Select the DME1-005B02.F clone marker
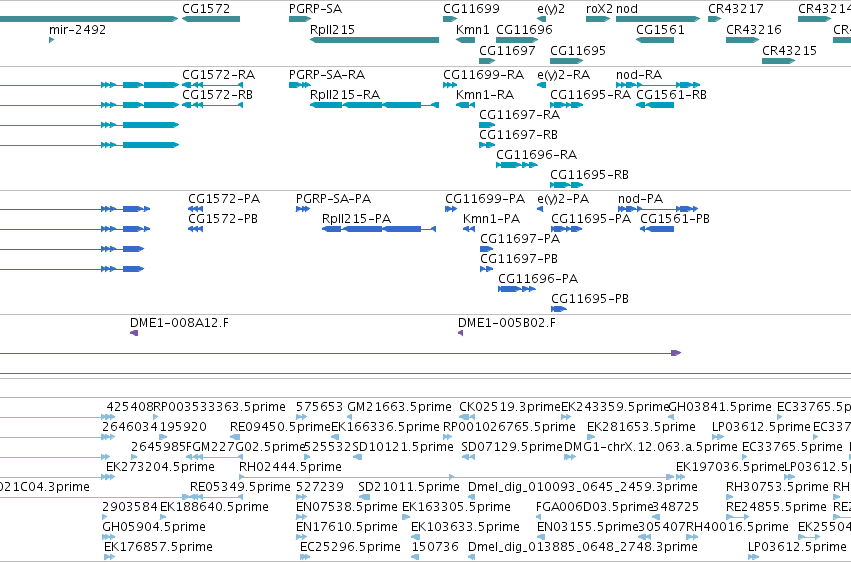 (460, 333)
